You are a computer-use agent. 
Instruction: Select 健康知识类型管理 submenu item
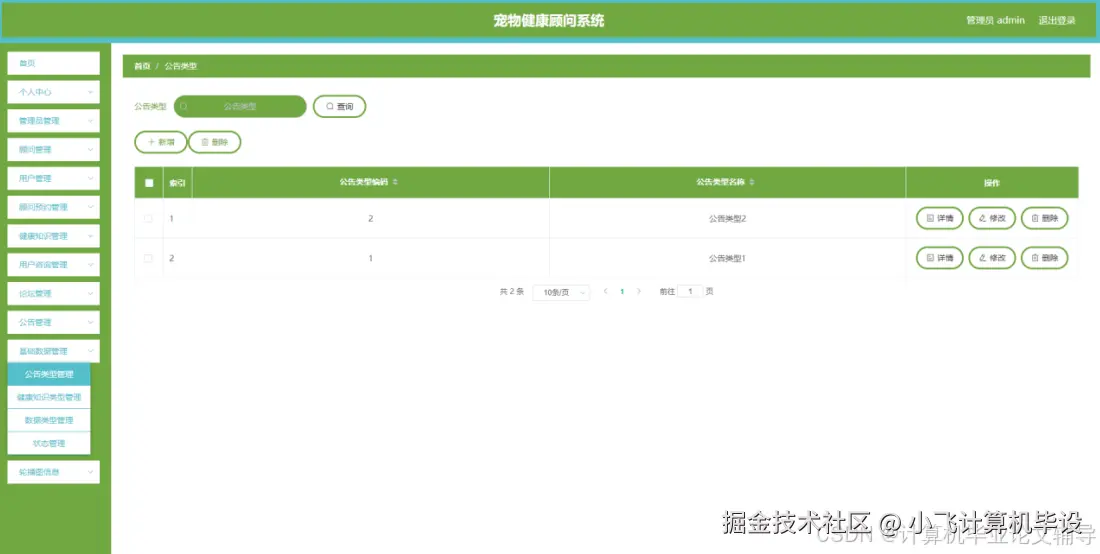click(x=49, y=397)
